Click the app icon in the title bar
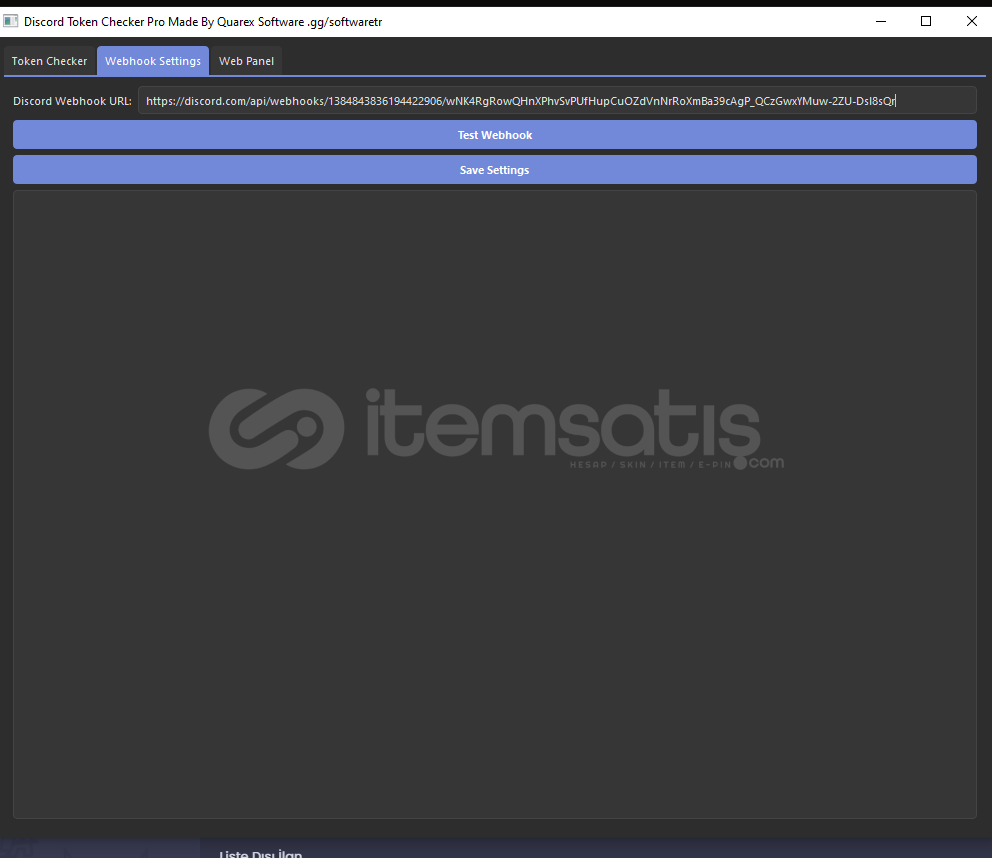Image resolution: width=992 pixels, height=858 pixels. (11, 22)
